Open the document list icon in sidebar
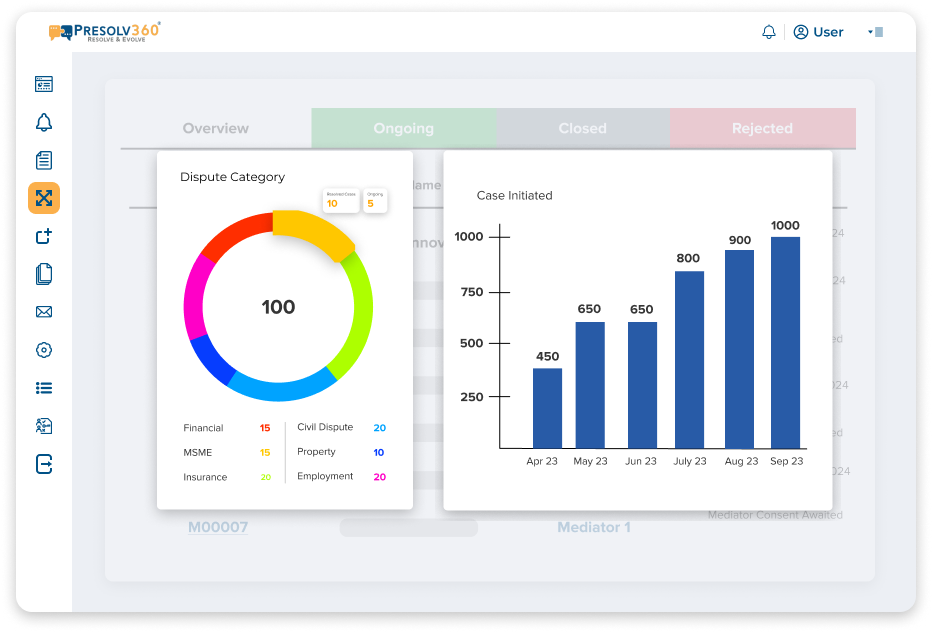Screen dimensions: 932x632 tap(44, 160)
